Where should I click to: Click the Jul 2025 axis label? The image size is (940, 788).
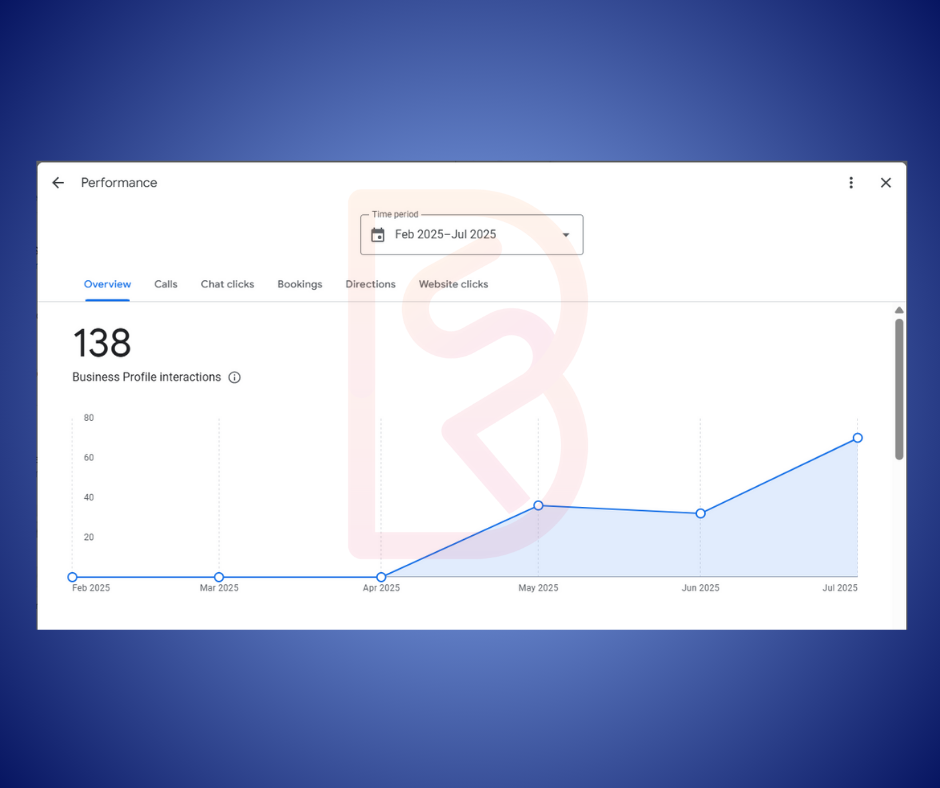coord(839,588)
